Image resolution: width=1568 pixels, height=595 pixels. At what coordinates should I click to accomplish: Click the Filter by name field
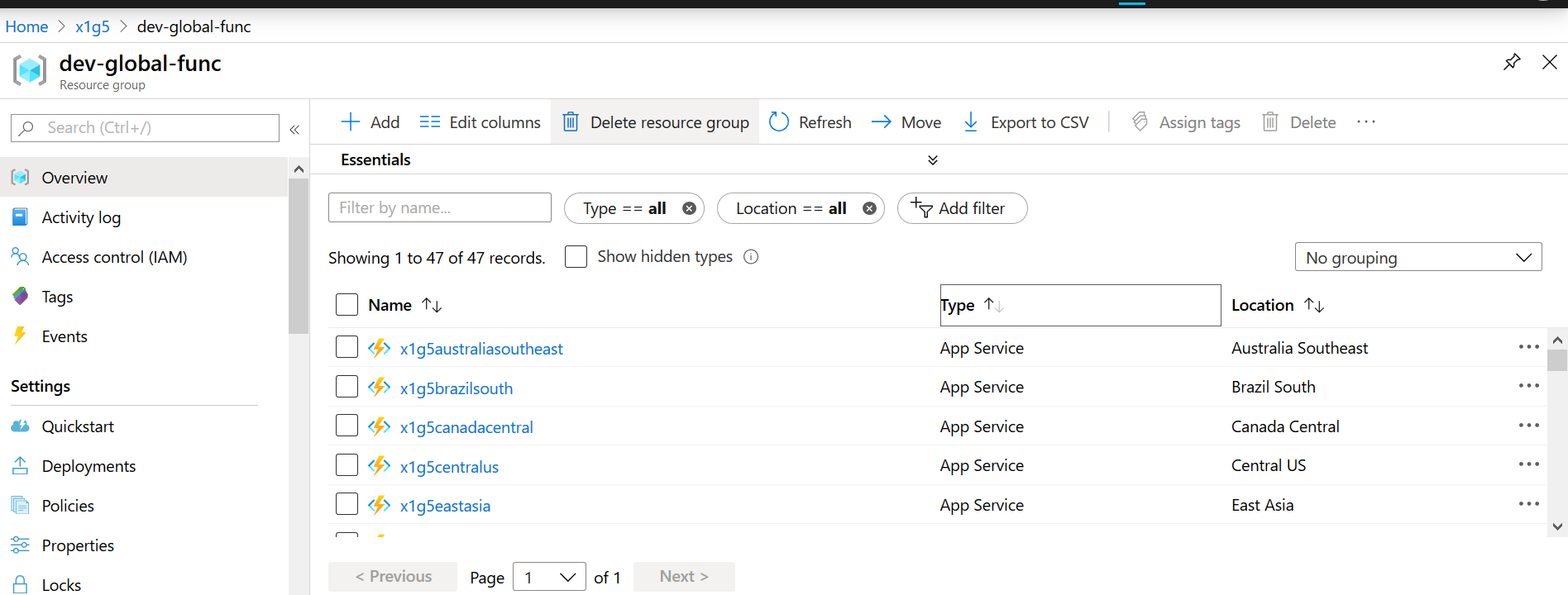[439, 208]
